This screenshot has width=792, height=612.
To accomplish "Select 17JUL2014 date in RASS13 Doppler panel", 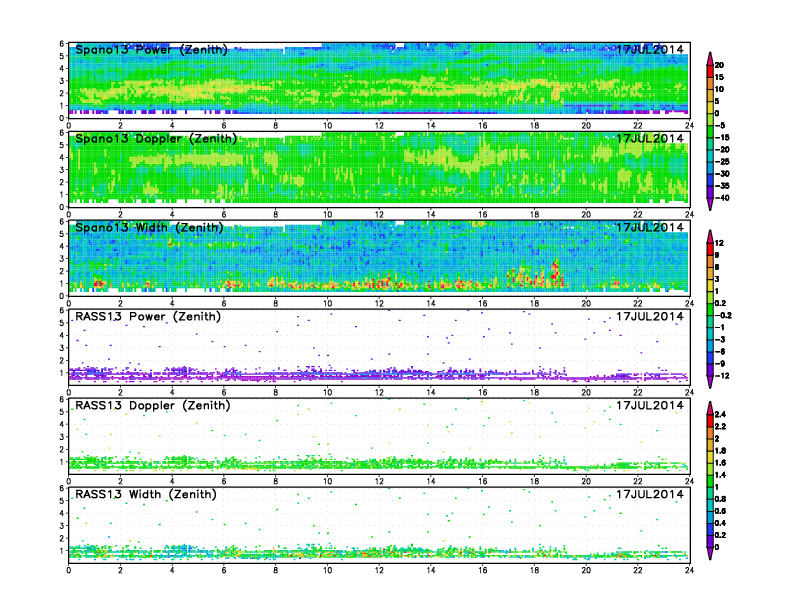I will tap(650, 405).
